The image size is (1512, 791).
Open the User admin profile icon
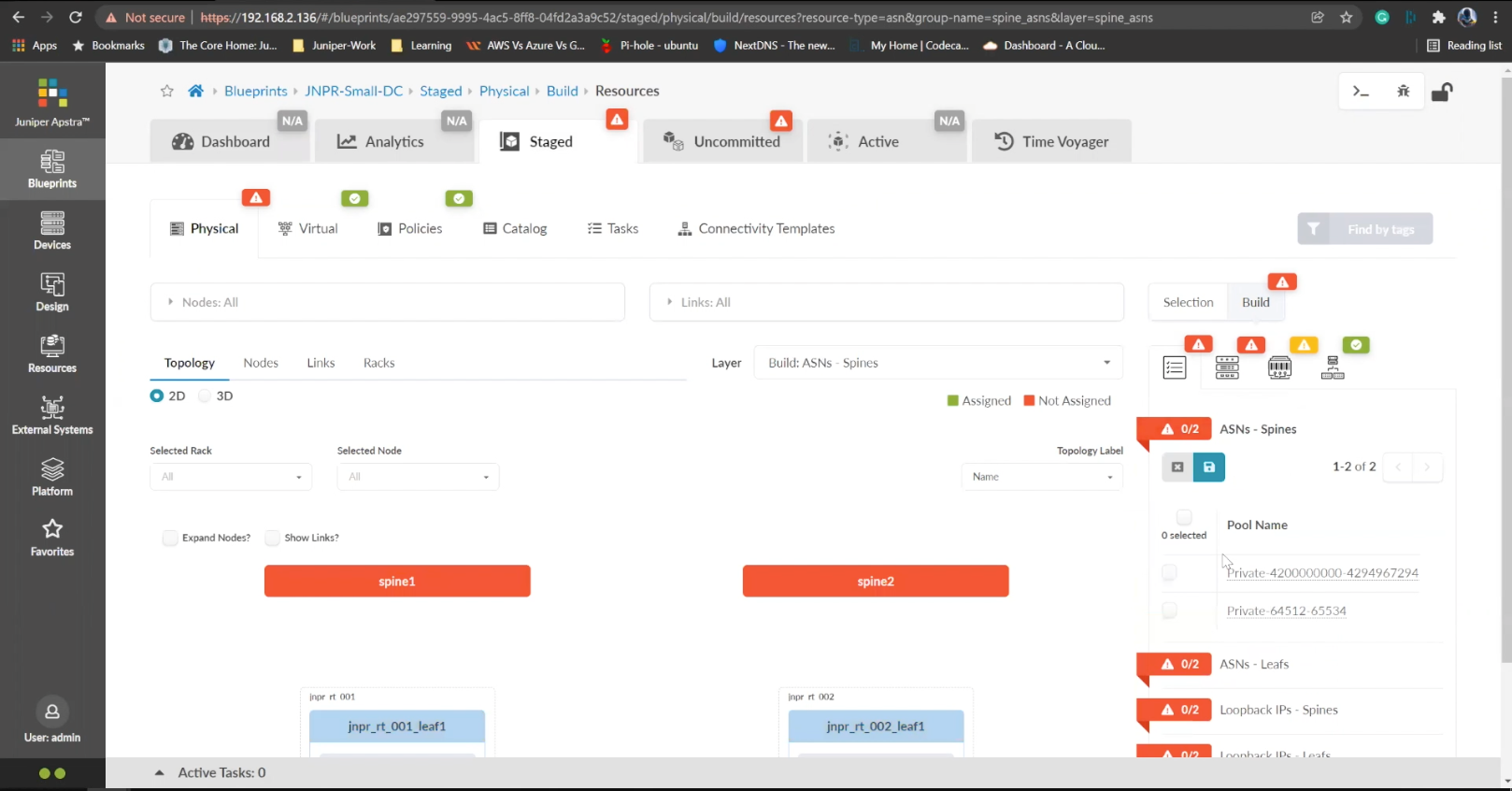pos(52,712)
